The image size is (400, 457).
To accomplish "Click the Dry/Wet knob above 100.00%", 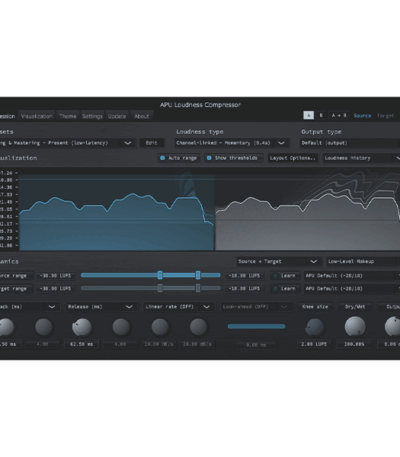I will tap(355, 327).
